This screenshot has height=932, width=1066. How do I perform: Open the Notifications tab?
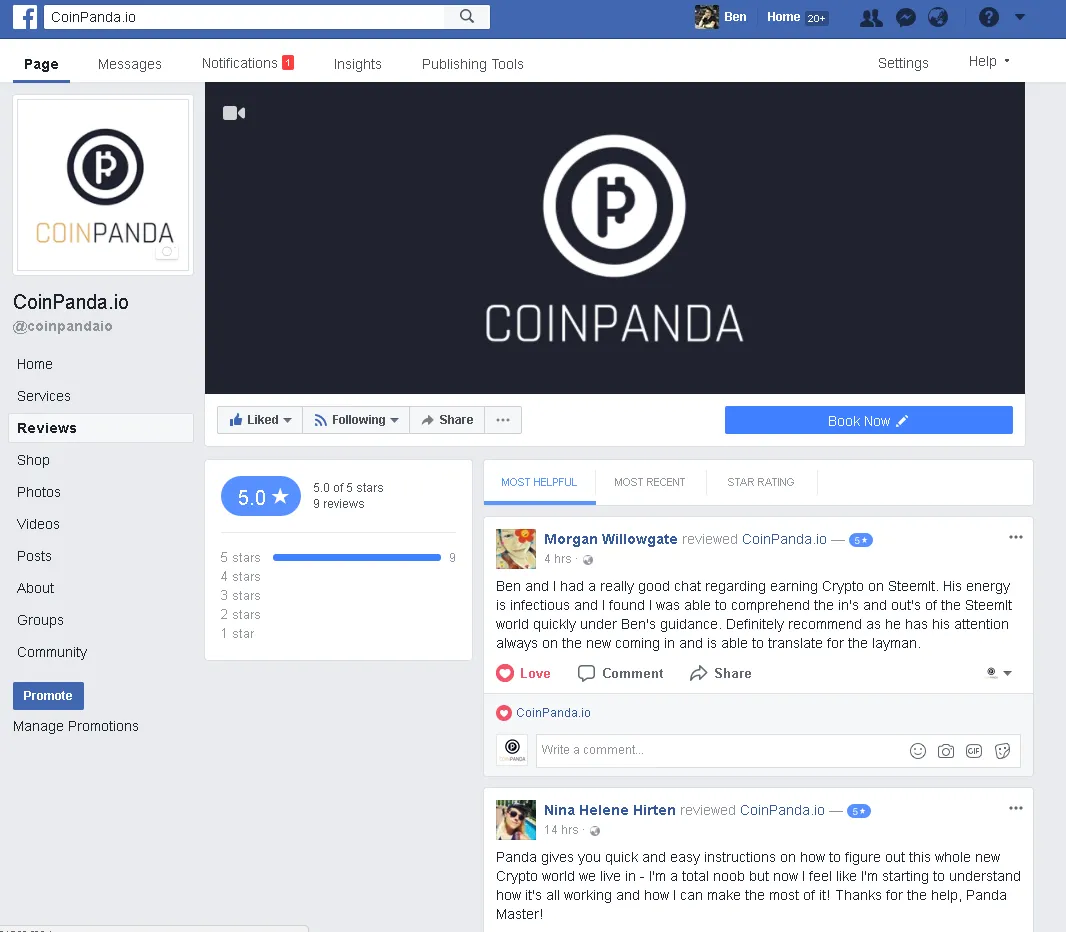[247, 63]
